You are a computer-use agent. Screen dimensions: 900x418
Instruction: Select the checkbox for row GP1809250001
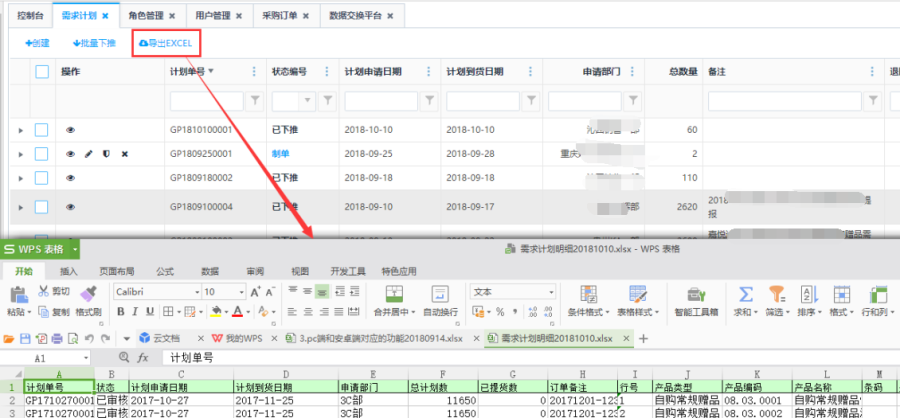coord(42,154)
